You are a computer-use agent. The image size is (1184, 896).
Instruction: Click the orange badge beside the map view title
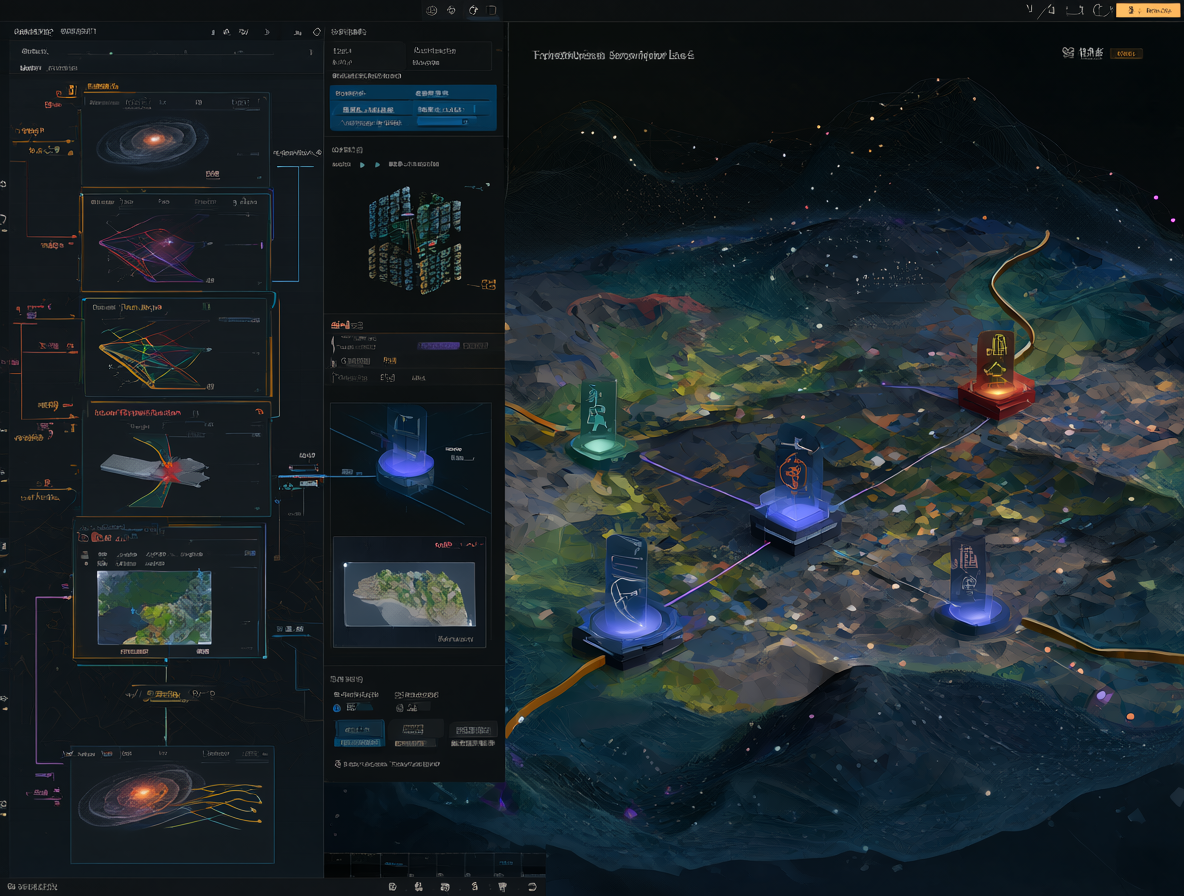pyautogui.click(x=1126, y=54)
